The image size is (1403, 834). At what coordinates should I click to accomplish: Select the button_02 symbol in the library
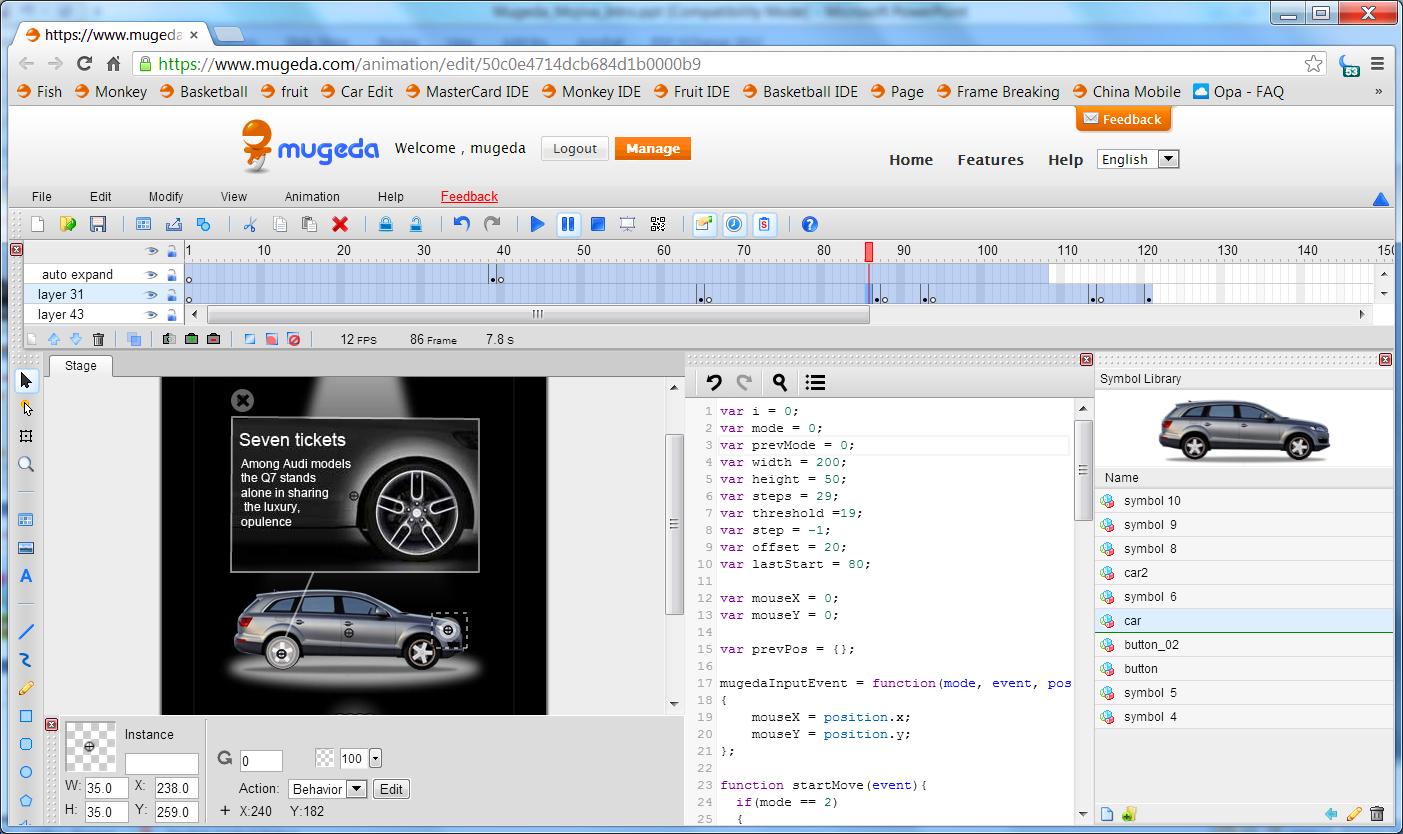(x=1244, y=645)
